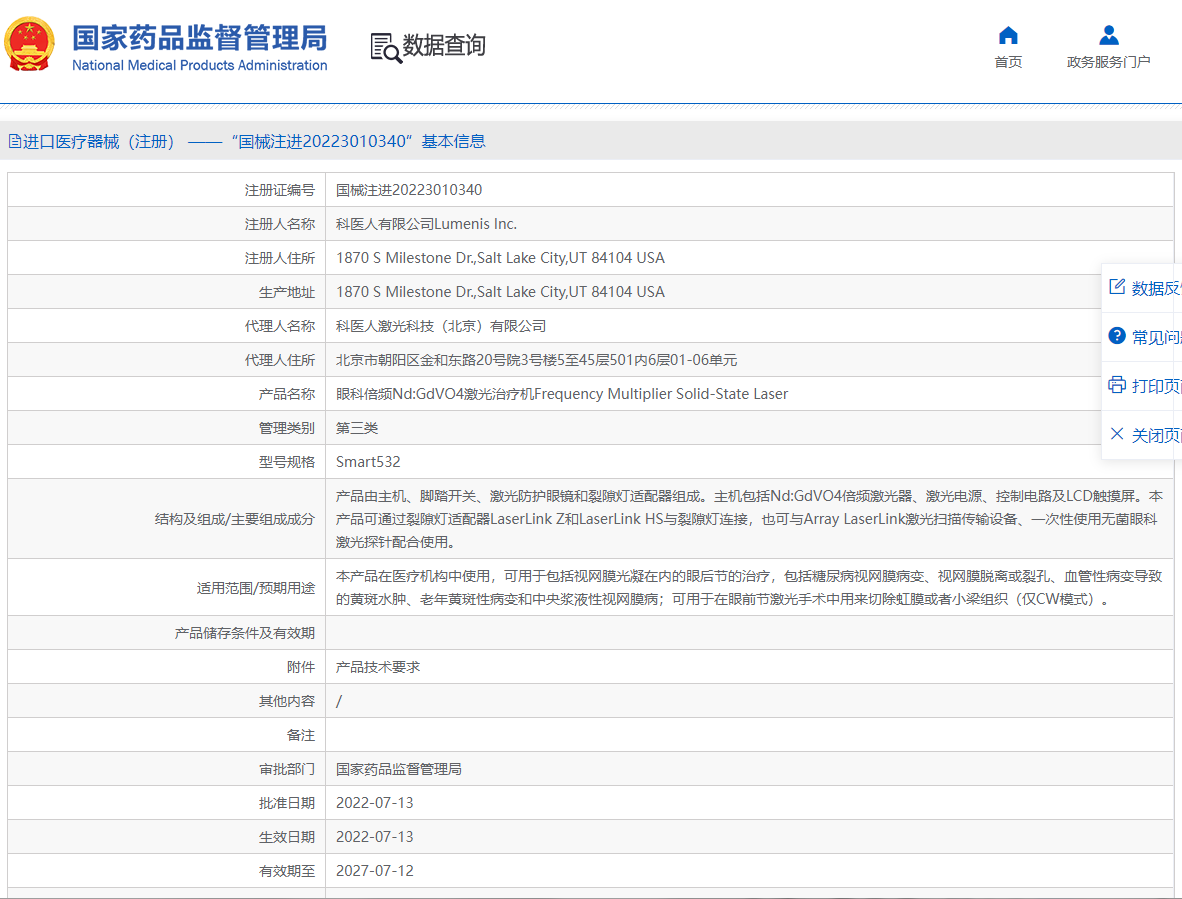Viewport: 1182px width, 899px height.
Task: Open the 产品技术要求 attachment
Action: (x=378, y=667)
